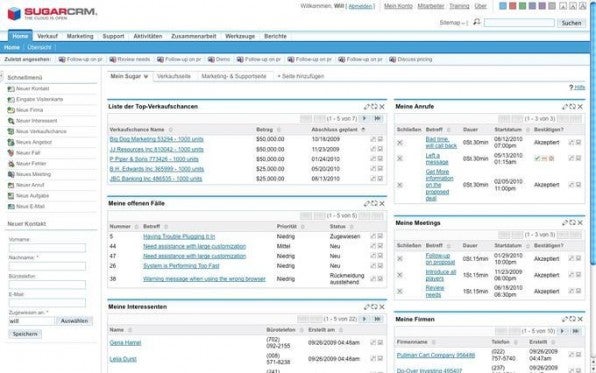Refresh the Liste der Top-Verkaufschancen dashlet
The width and height of the screenshot is (596, 373).
point(374,107)
